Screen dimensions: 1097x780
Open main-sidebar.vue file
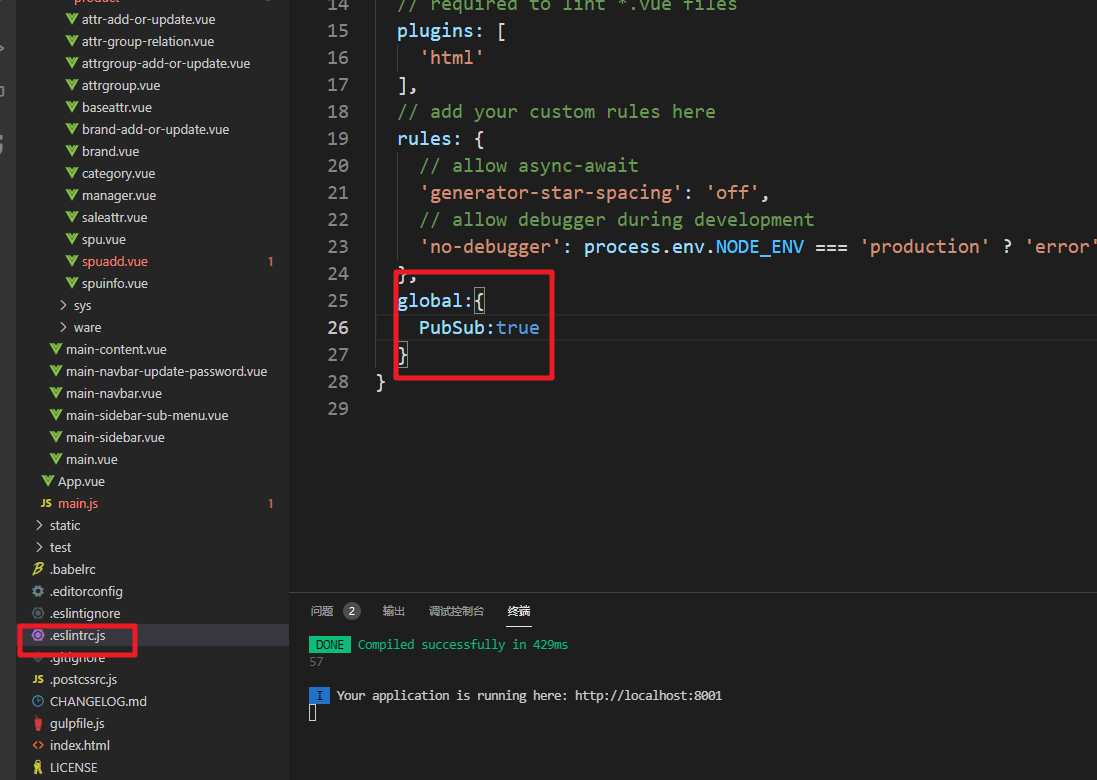(x=115, y=437)
